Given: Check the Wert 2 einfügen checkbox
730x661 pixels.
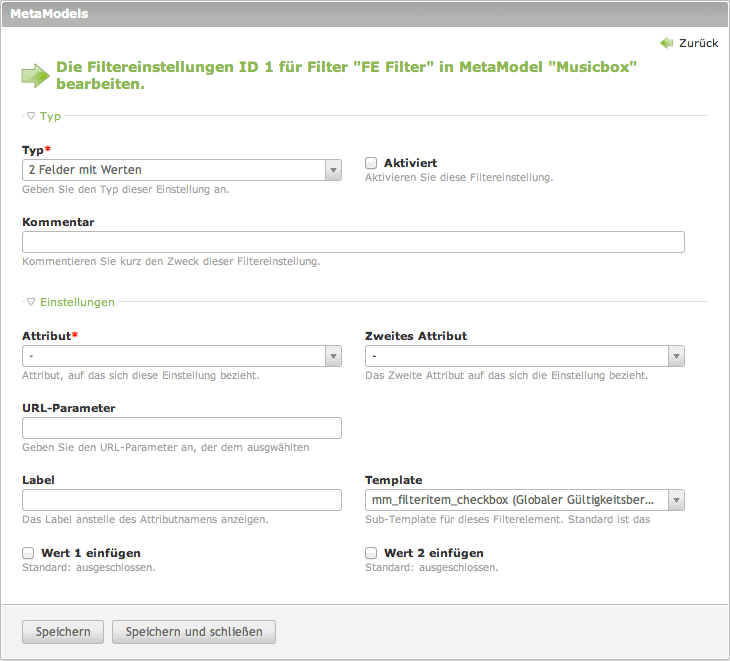Looking at the screenshot, I should 371,553.
